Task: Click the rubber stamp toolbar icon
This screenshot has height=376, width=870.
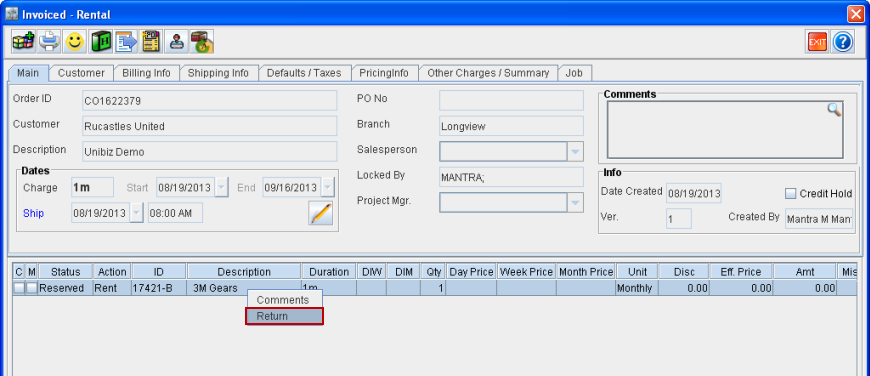Action: tap(177, 42)
